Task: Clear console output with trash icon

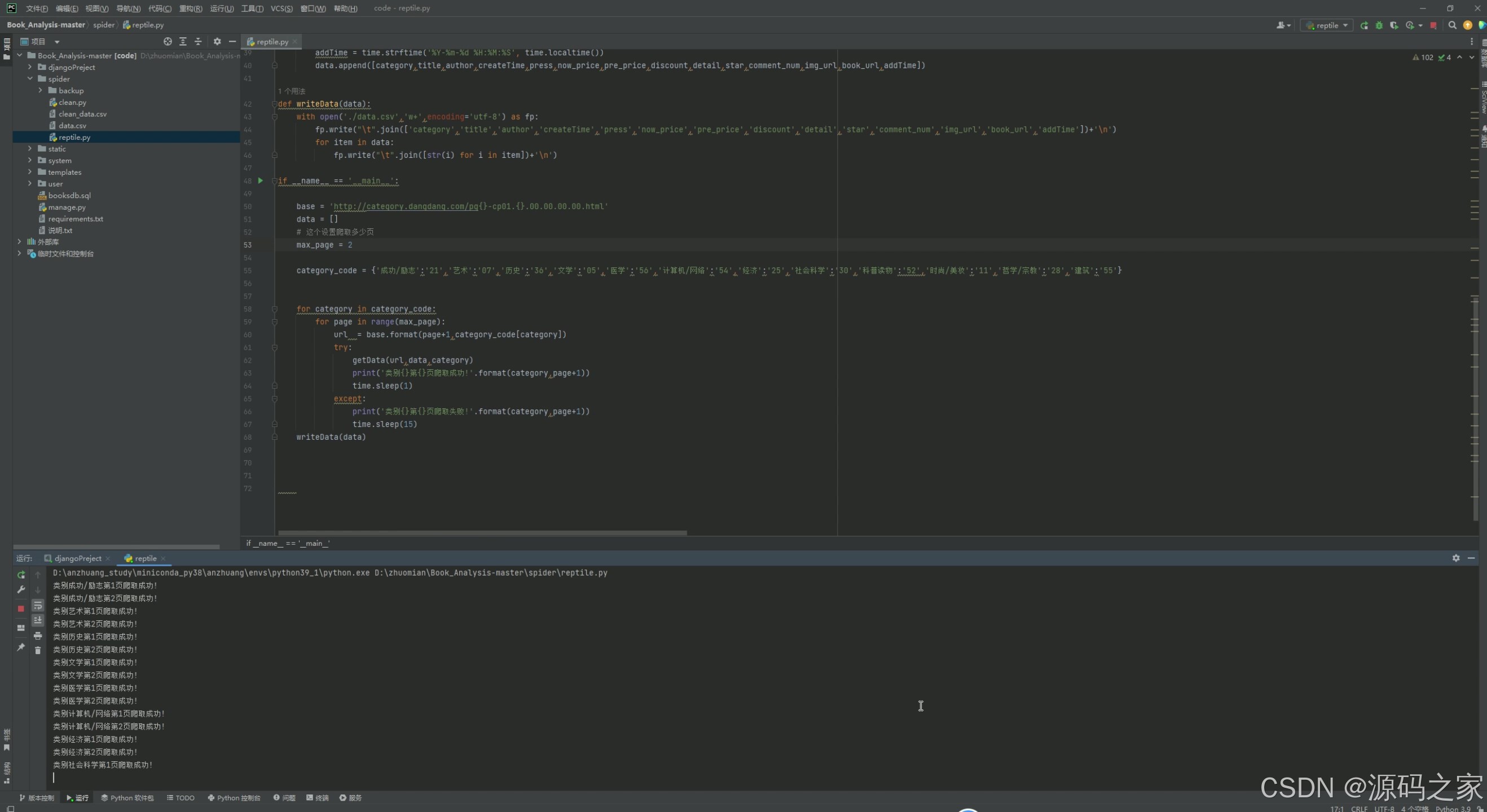Action: point(38,650)
